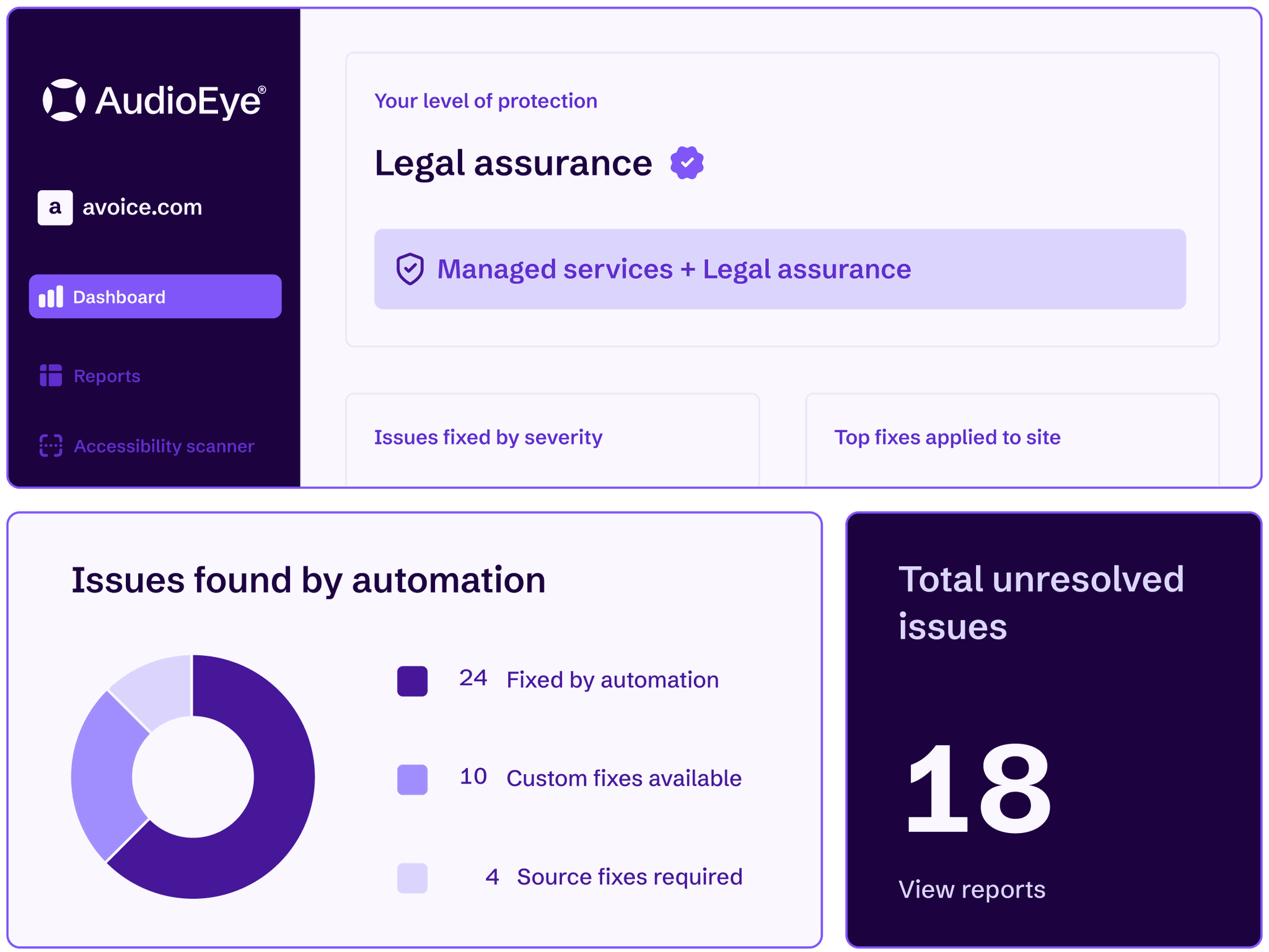Click the View reports link
The image size is (1269, 952).
[972, 889]
